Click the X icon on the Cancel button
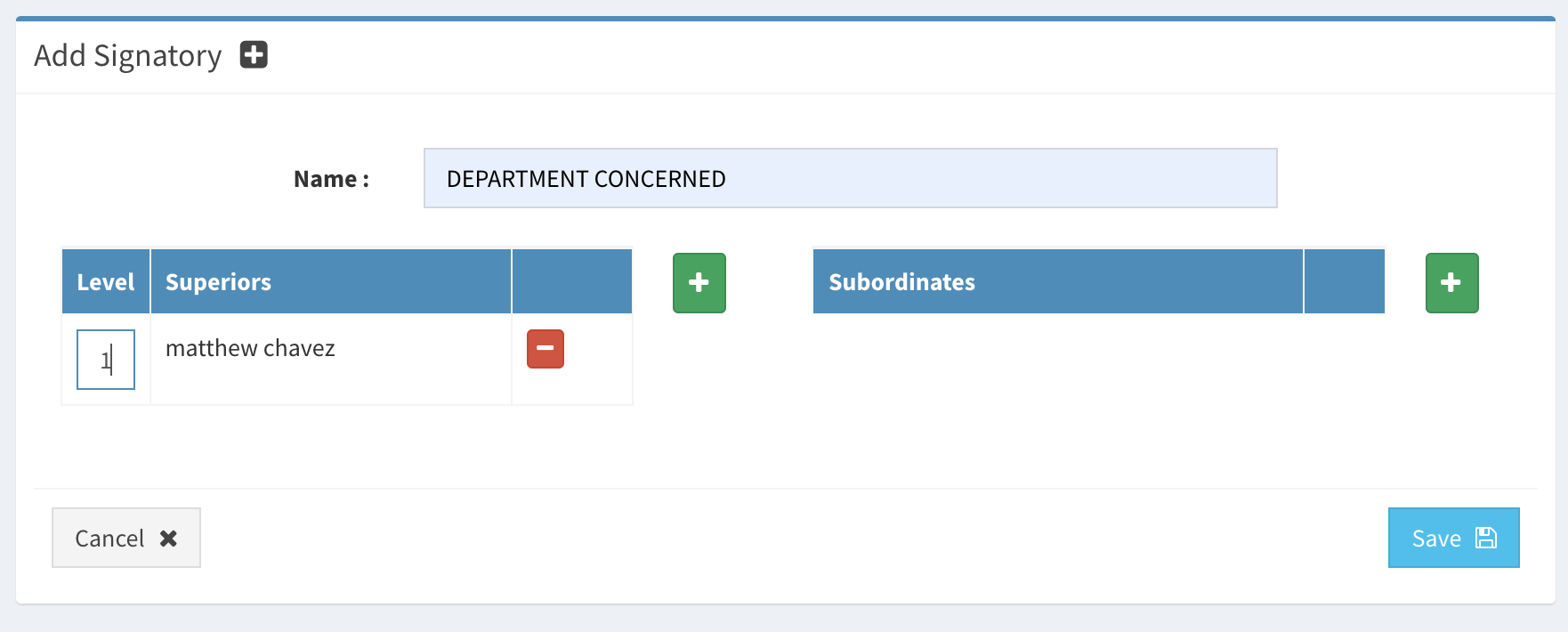This screenshot has width=1568, height=632. point(168,539)
